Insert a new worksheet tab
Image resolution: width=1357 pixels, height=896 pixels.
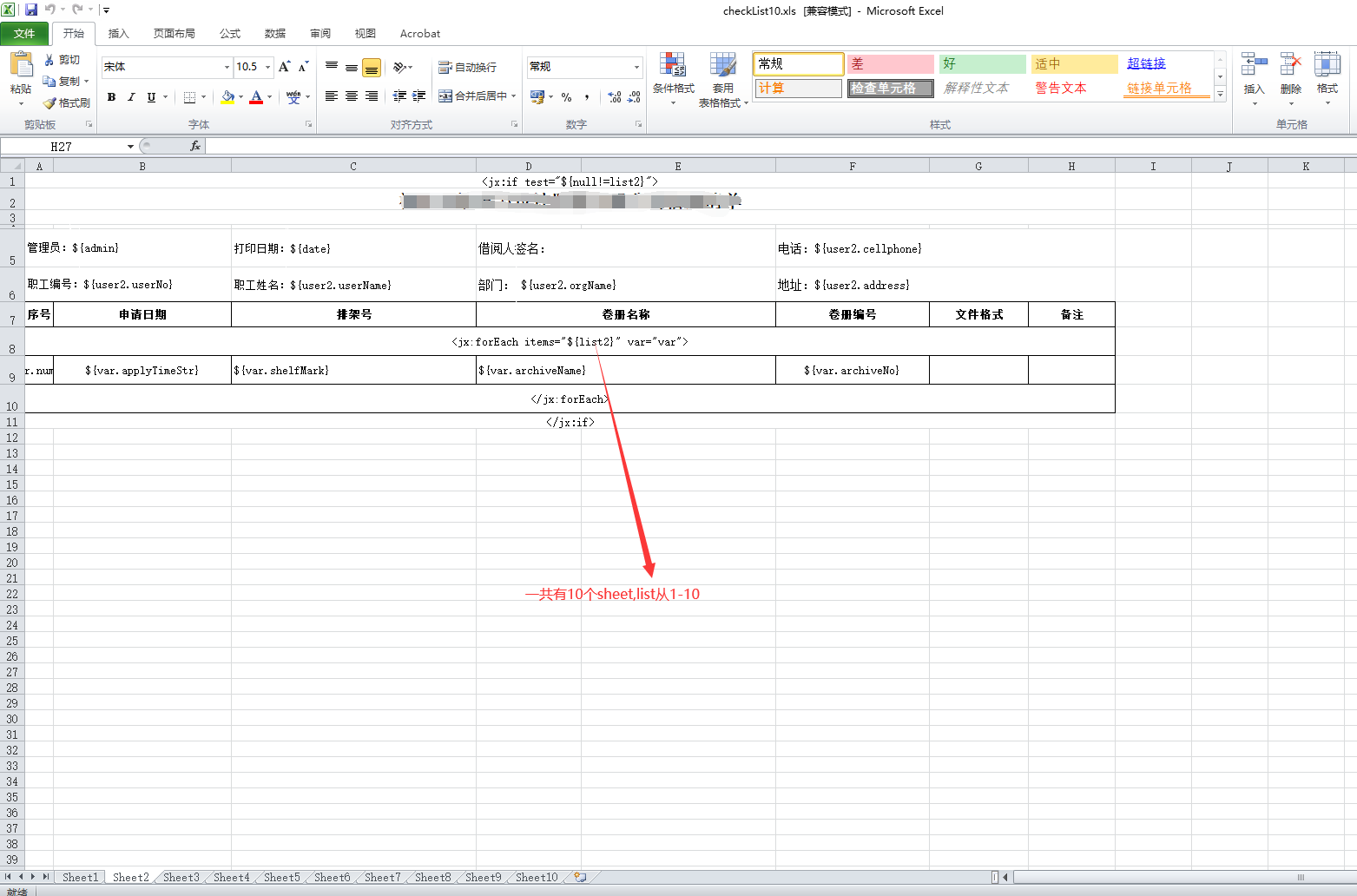click(x=580, y=877)
